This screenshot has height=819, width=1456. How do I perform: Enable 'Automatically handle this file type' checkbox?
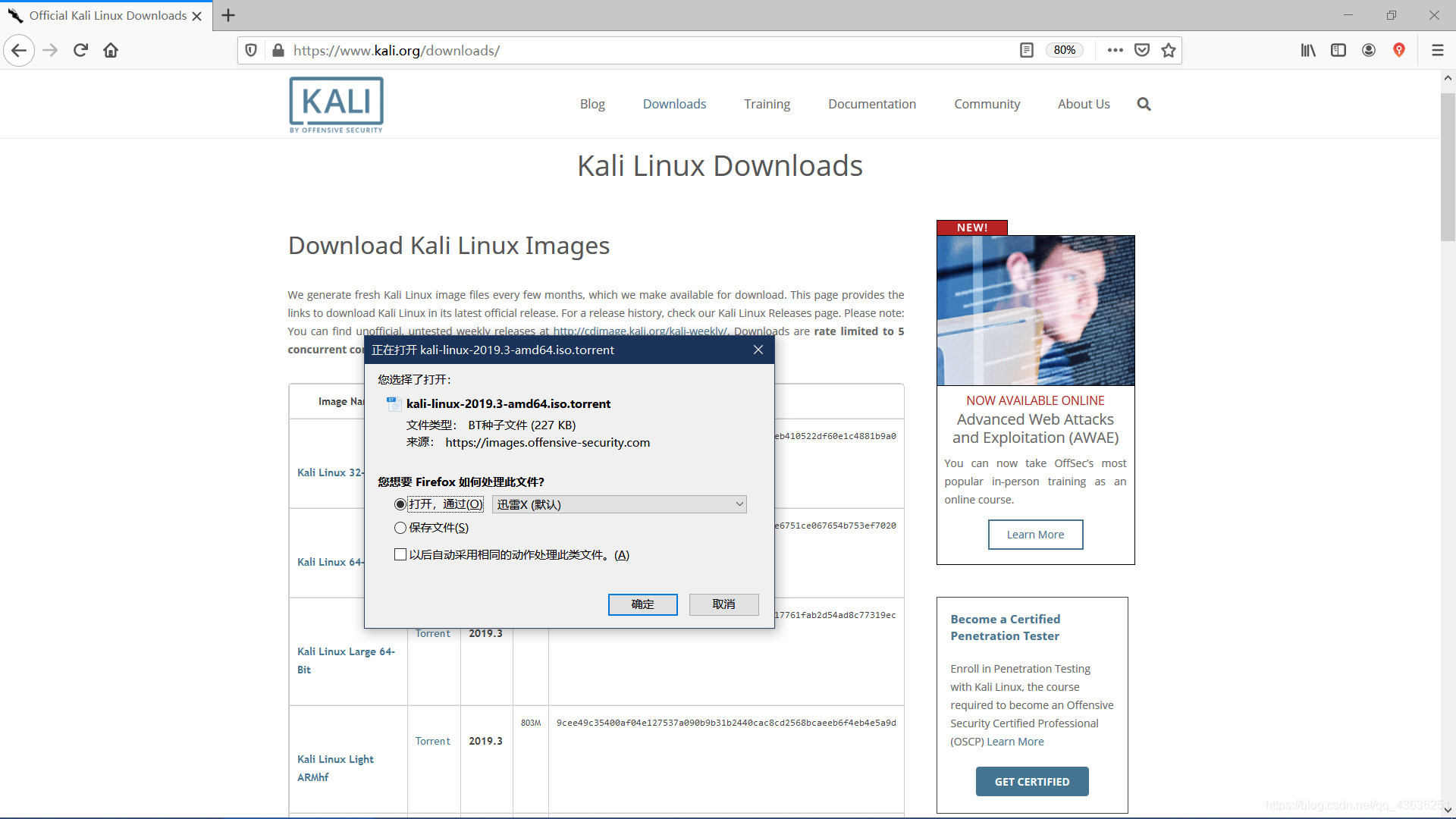pyautogui.click(x=399, y=555)
